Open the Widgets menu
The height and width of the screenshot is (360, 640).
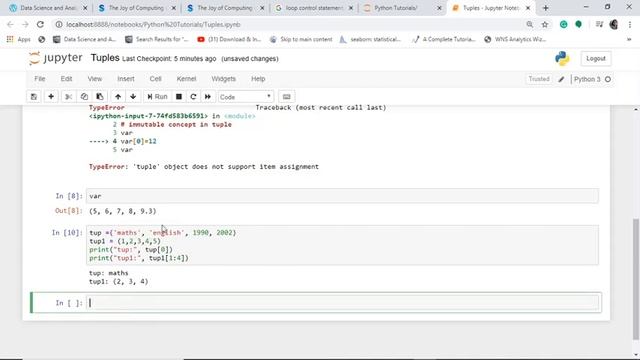point(223,79)
